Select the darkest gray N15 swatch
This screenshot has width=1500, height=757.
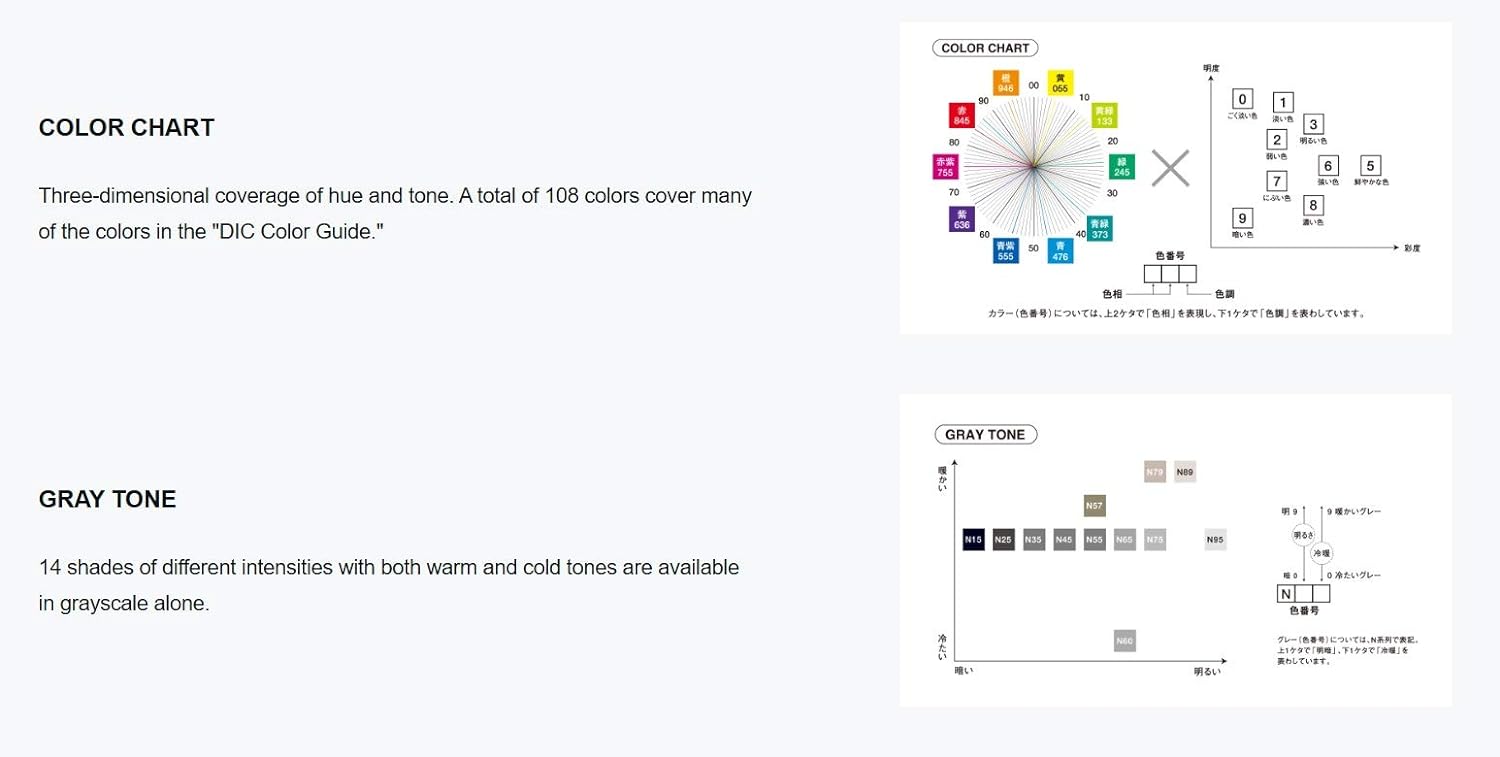[x=974, y=540]
